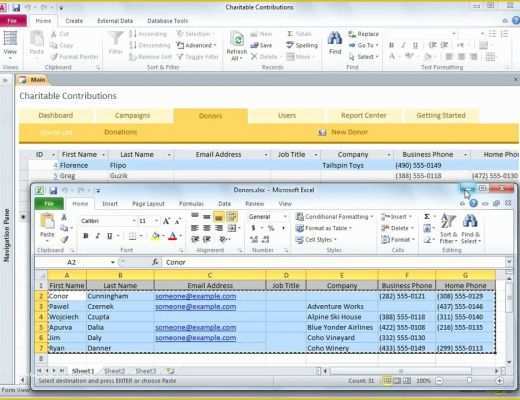Click the Excel Borders icon
Viewport: 520px width, 400px height.
click(x=132, y=236)
